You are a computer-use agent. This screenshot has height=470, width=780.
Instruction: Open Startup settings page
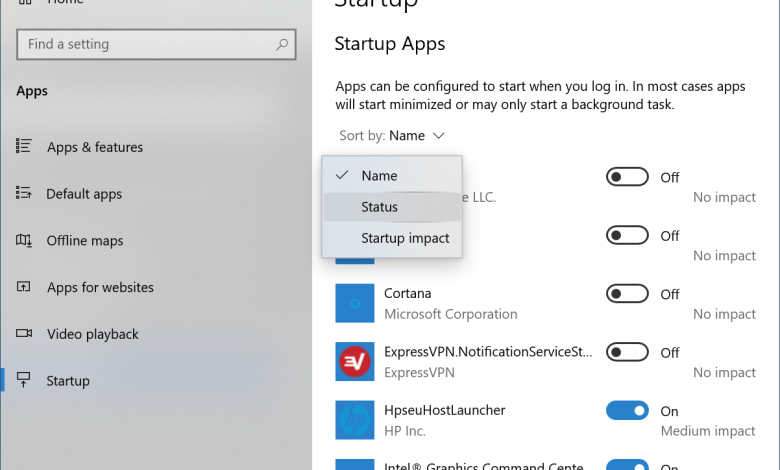click(x=68, y=381)
